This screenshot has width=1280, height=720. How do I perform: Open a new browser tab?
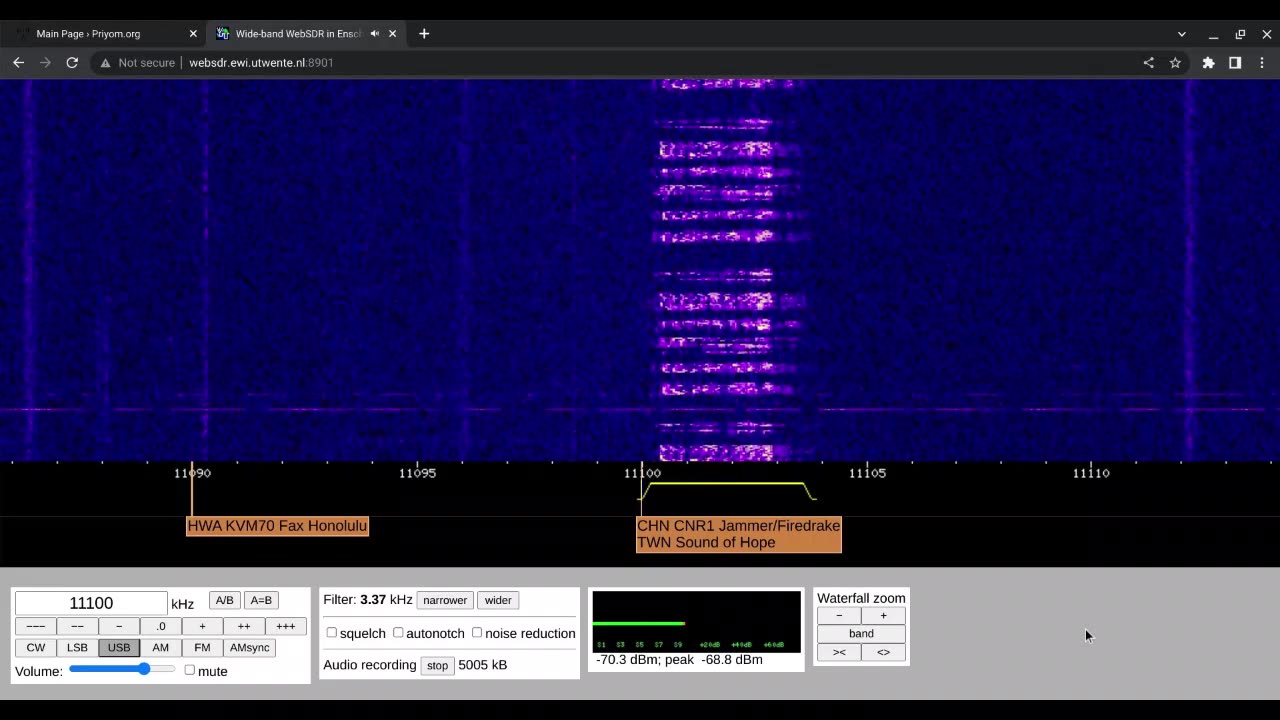pyautogui.click(x=424, y=33)
